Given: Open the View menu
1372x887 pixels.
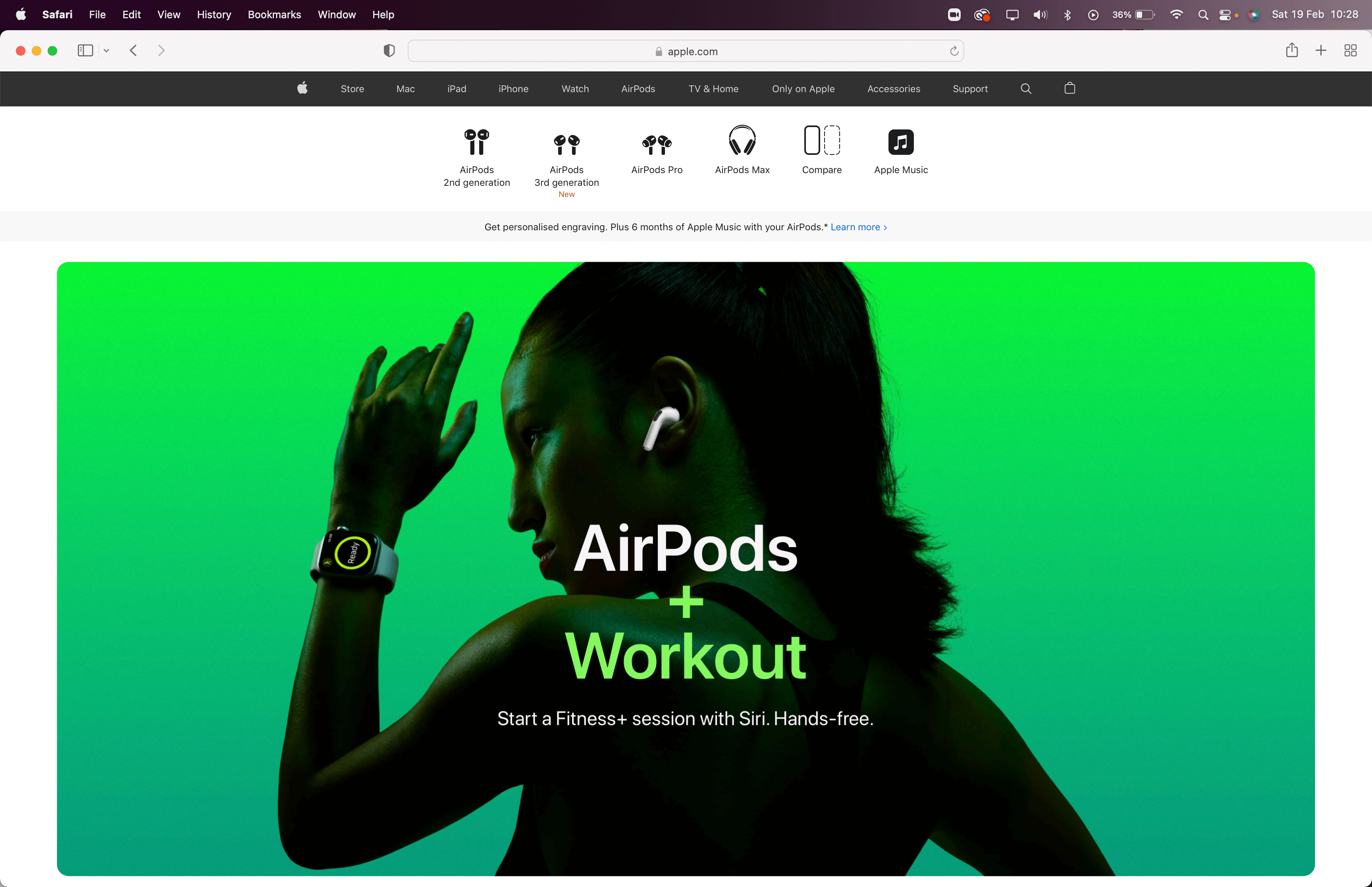Looking at the screenshot, I should (x=169, y=14).
